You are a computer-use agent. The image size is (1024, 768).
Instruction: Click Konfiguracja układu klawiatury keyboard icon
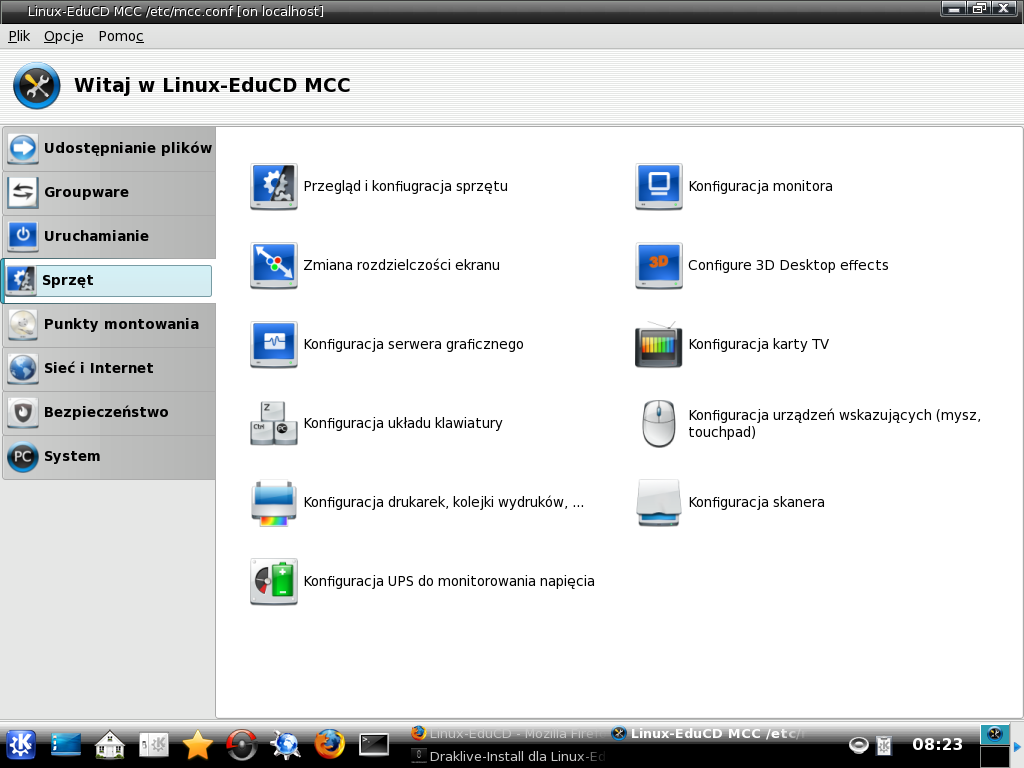(x=274, y=423)
